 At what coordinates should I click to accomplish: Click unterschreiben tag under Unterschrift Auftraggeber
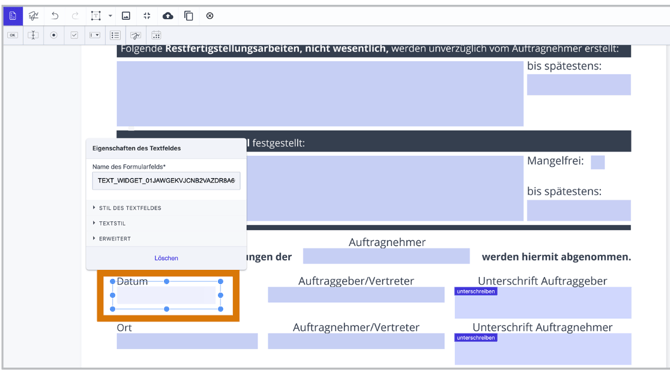coord(476,291)
